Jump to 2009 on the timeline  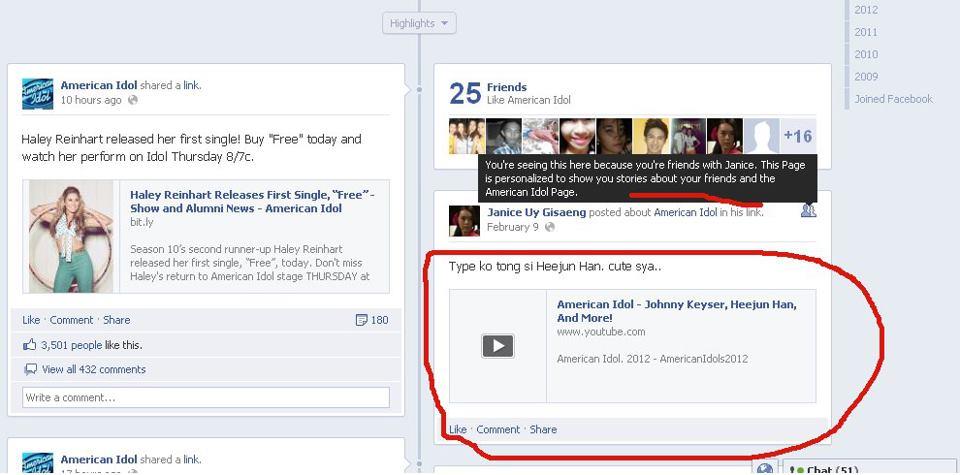tap(866, 77)
